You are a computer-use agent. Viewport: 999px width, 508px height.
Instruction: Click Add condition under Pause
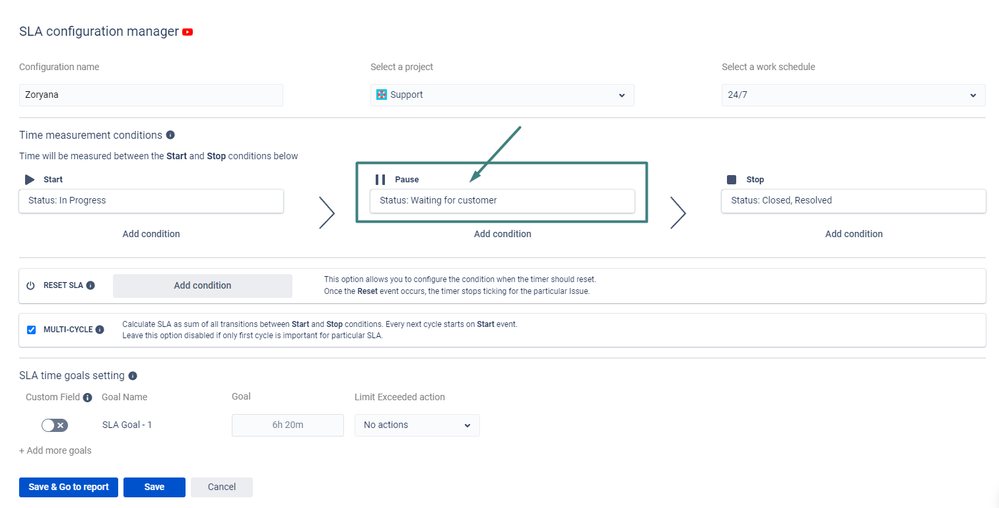502,234
